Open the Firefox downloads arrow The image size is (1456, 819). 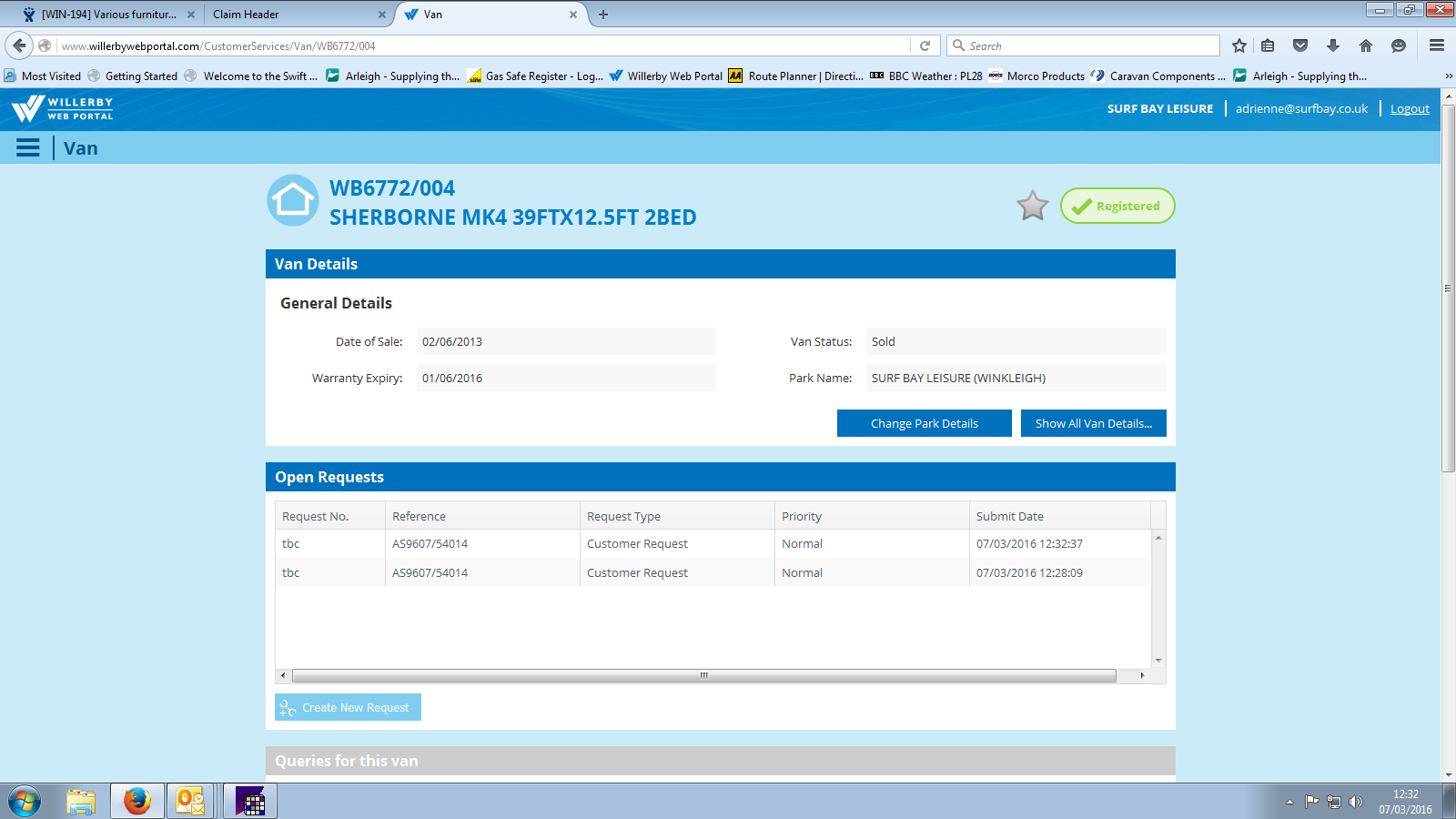pyautogui.click(x=1333, y=45)
